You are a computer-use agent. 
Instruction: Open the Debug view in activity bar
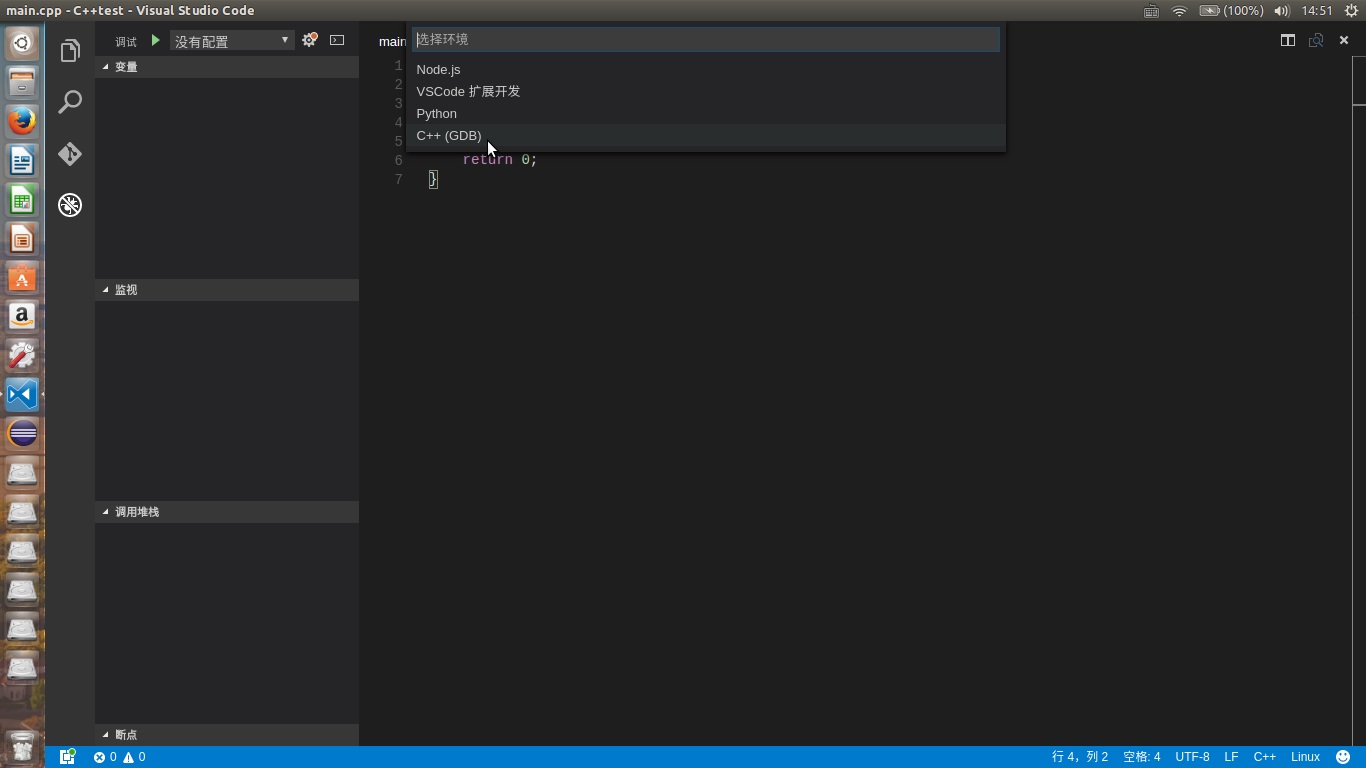coord(70,205)
